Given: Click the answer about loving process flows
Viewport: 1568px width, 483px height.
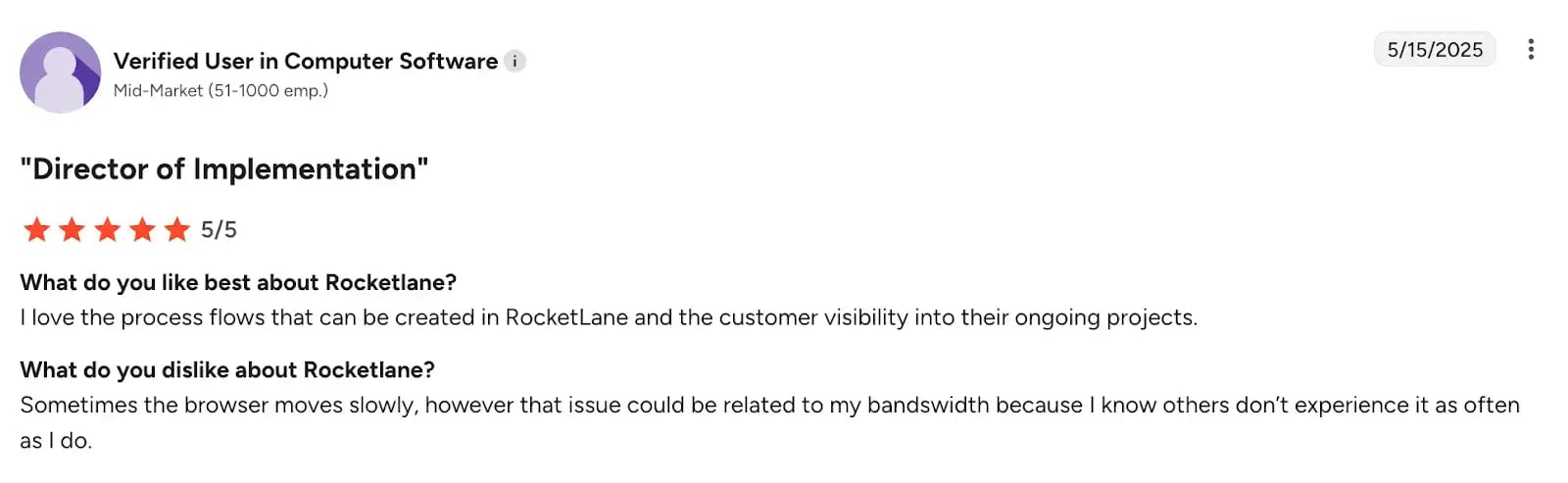Looking at the screenshot, I should [608, 318].
